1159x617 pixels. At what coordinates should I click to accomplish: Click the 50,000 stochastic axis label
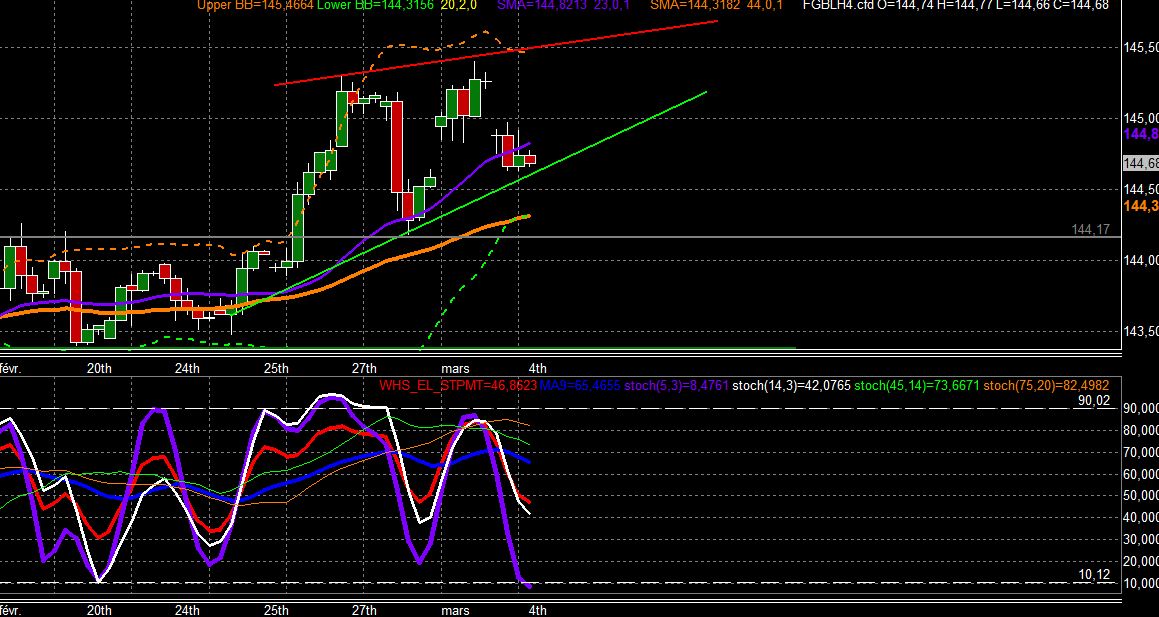pos(1141,495)
